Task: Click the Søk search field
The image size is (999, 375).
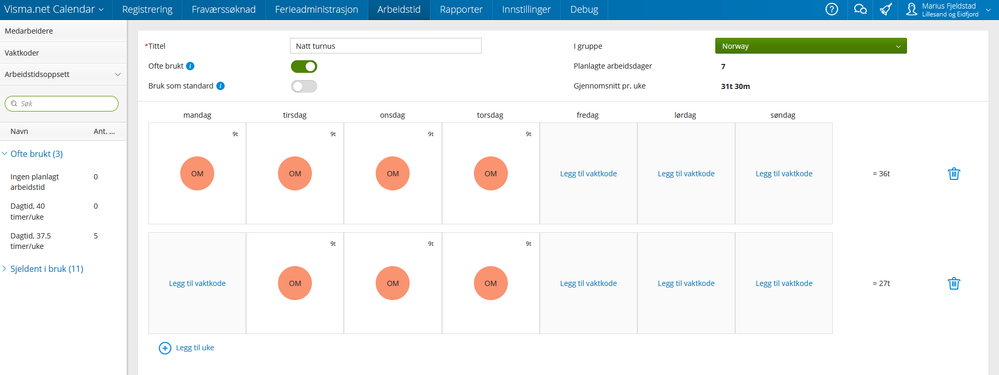Action: (62, 103)
